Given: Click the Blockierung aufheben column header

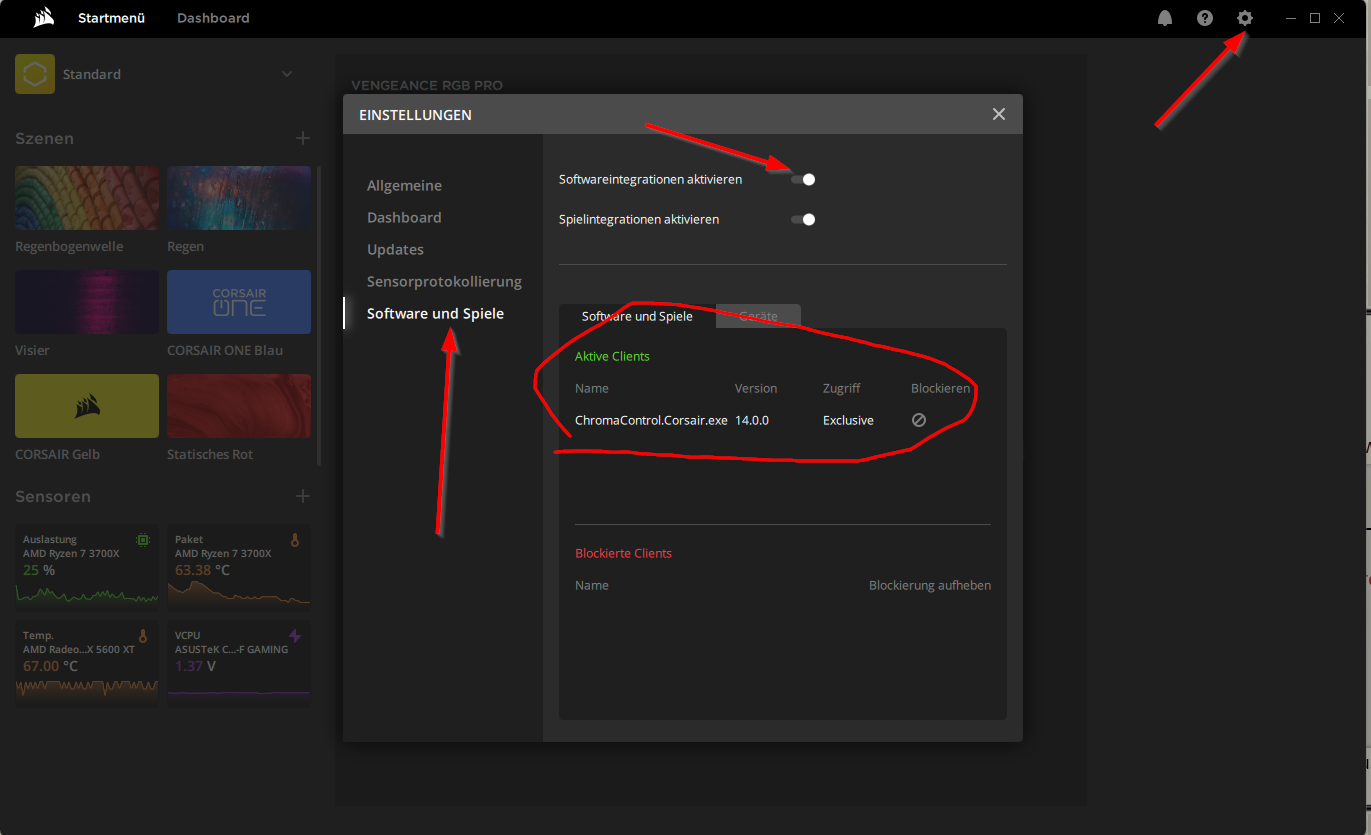Looking at the screenshot, I should (x=930, y=585).
